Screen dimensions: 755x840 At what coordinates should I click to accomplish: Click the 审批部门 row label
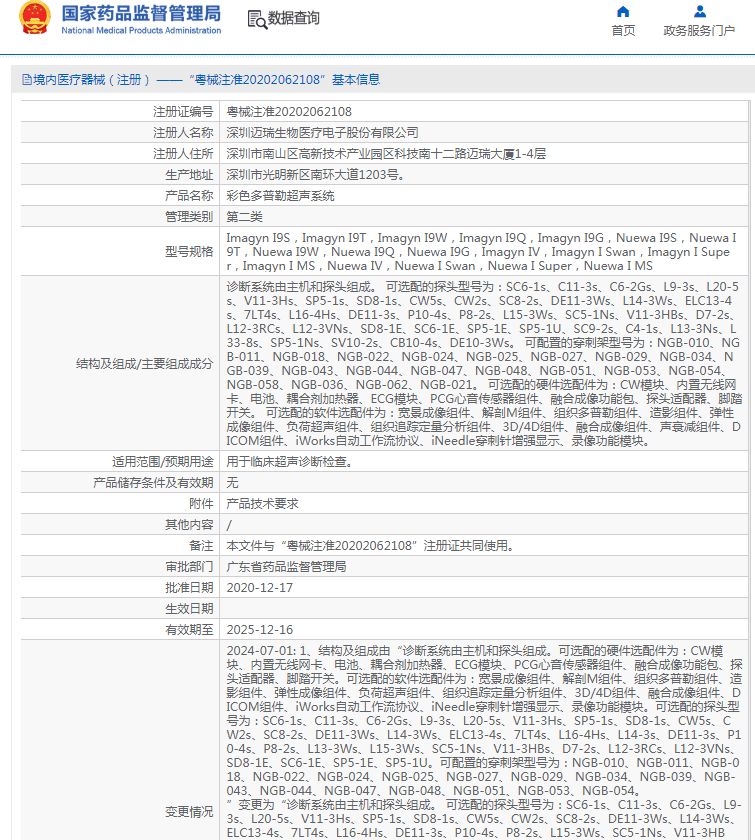click(189, 566)
